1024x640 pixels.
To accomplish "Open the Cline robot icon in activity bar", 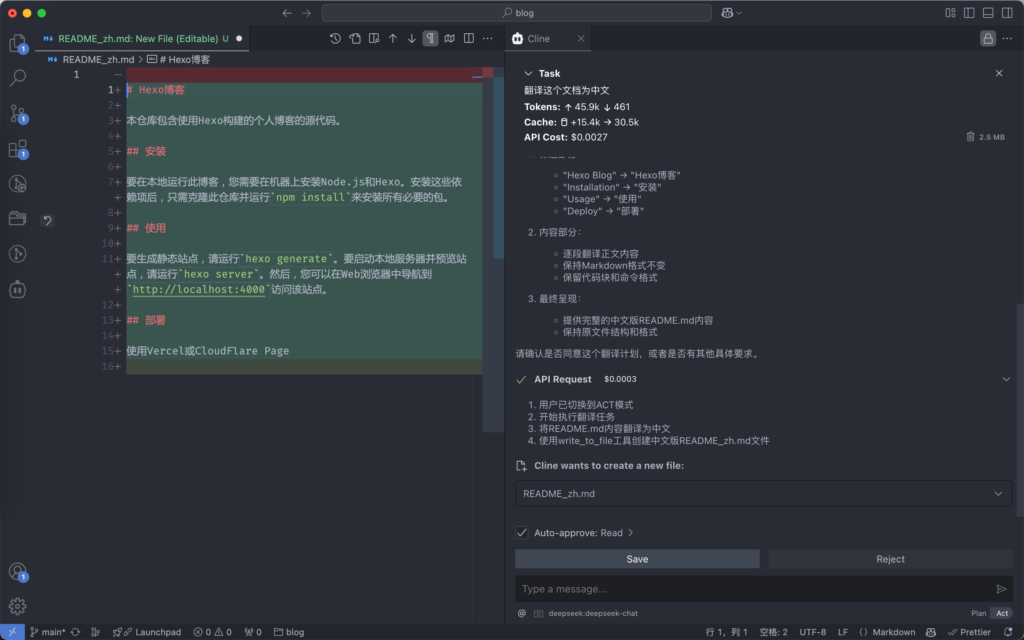I will [18, 289].
